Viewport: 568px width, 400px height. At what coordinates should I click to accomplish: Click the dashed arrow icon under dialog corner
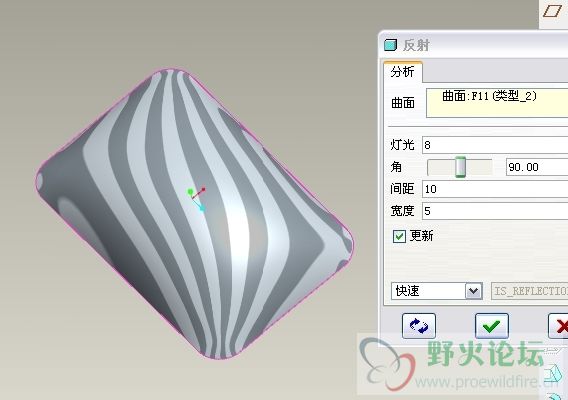(553, 350)
